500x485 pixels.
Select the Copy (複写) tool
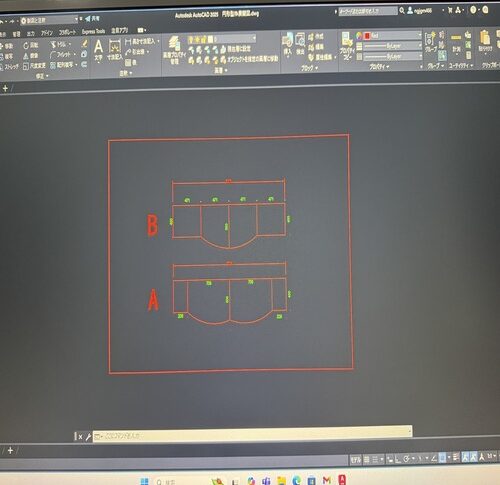[7, 57]
